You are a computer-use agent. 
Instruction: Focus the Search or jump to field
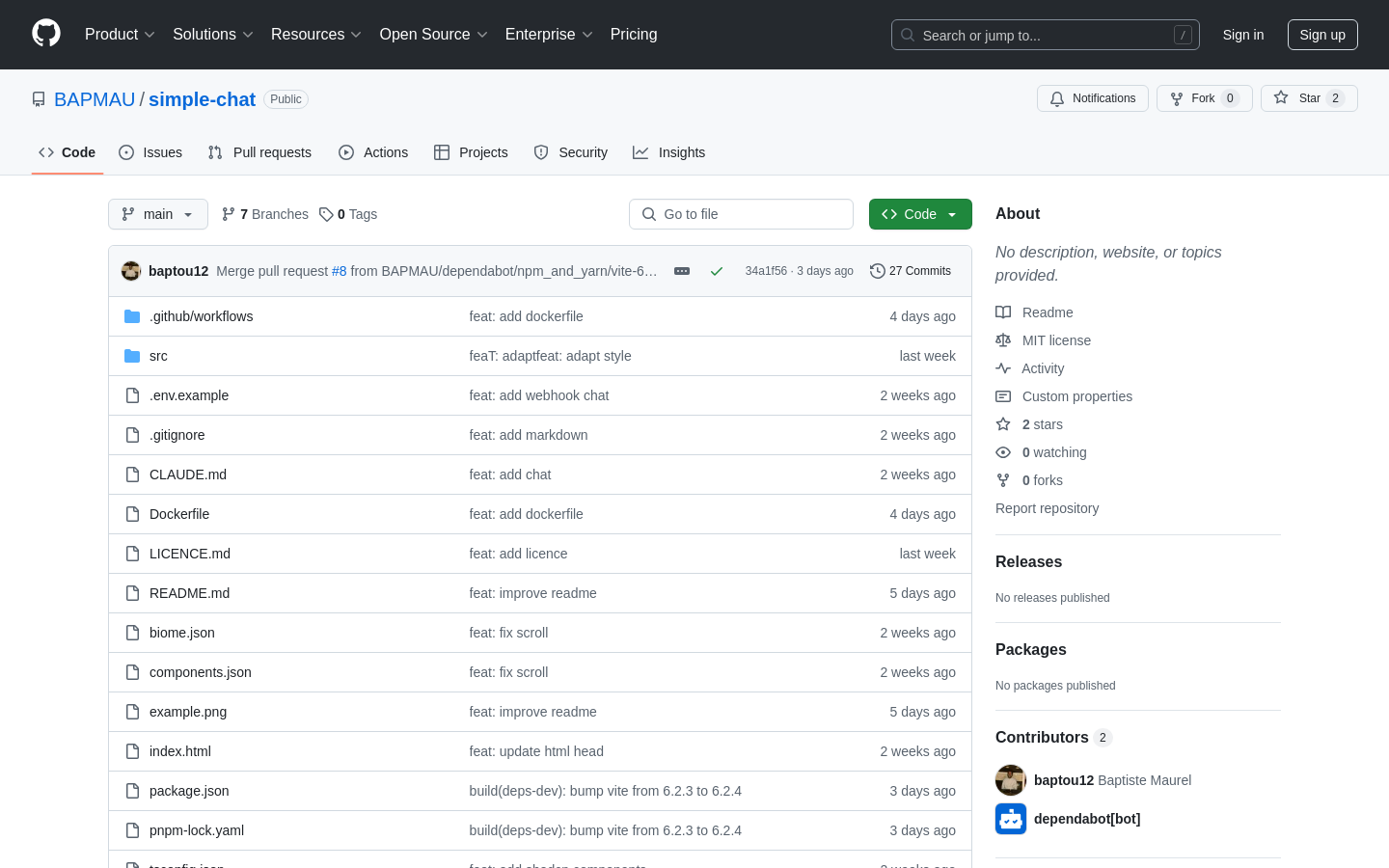1046,35
